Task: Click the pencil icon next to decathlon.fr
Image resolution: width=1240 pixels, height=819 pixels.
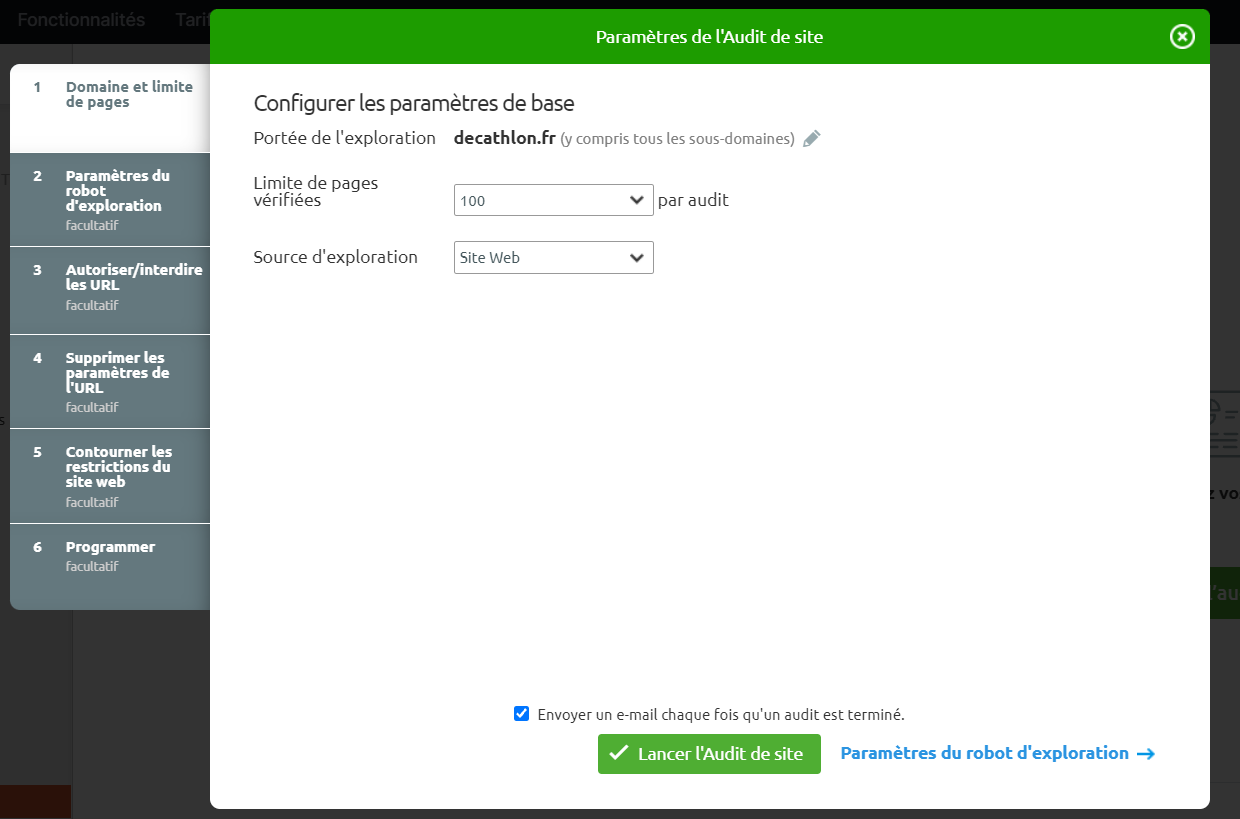Action: pyautogui.click(x=812, y=139)
